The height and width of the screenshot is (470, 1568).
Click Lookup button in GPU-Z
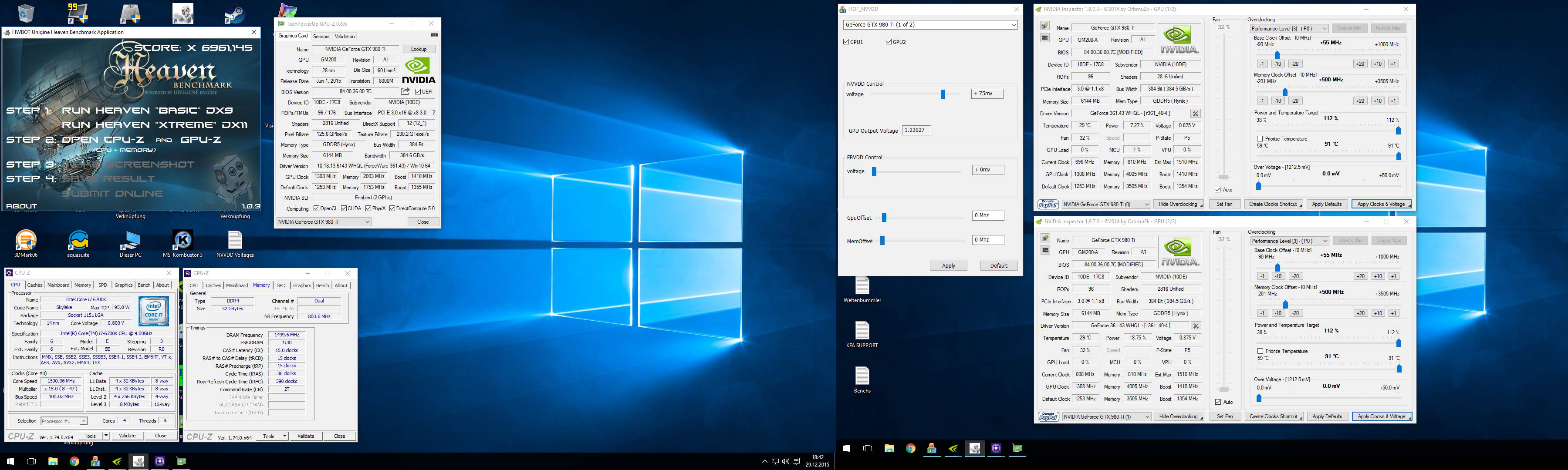(x=419, y=49)
